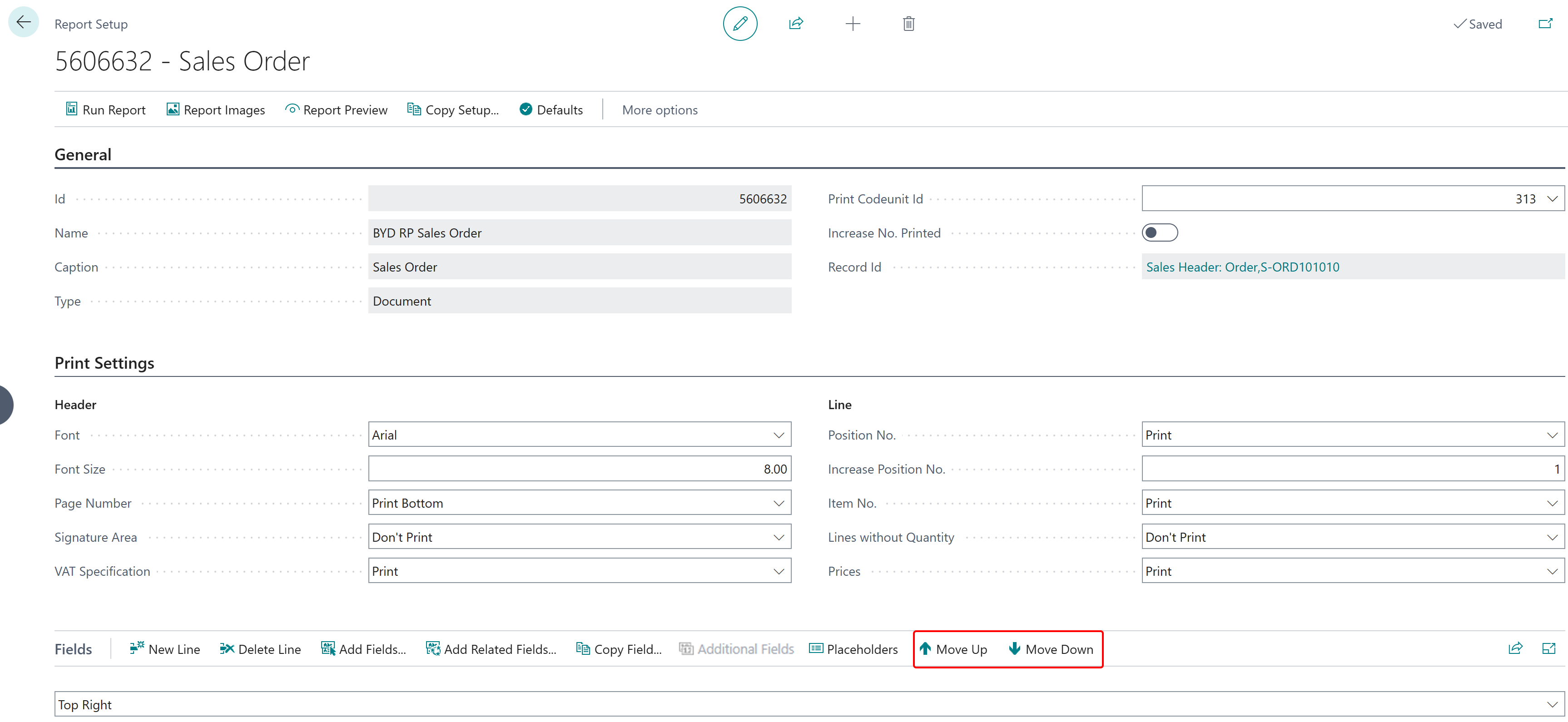This screenshot has height=722, width=1568.
Task: Click the plus new record icon
Action: pos(852,24)
